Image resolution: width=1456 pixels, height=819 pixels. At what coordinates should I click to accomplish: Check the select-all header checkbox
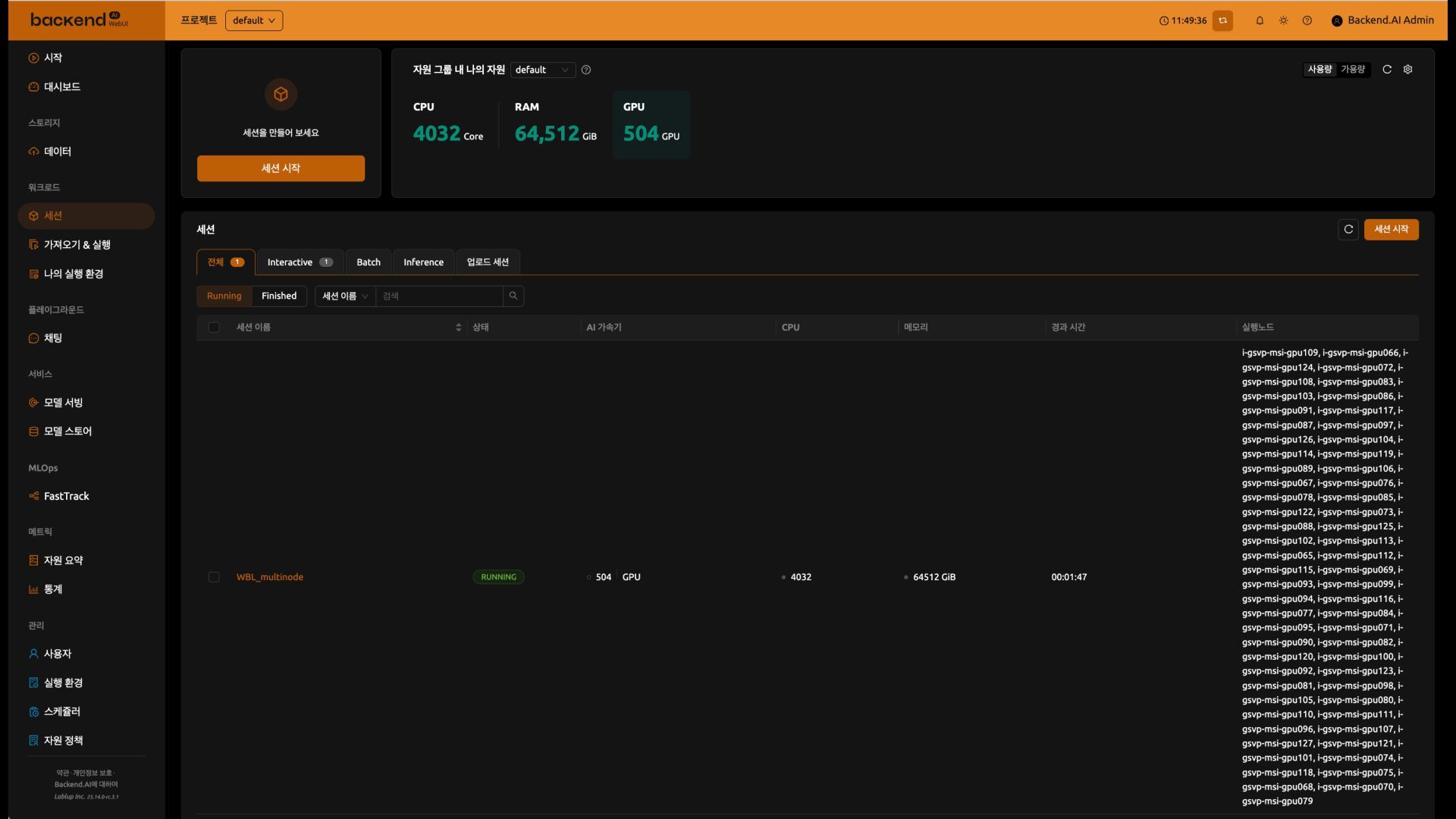214,328
